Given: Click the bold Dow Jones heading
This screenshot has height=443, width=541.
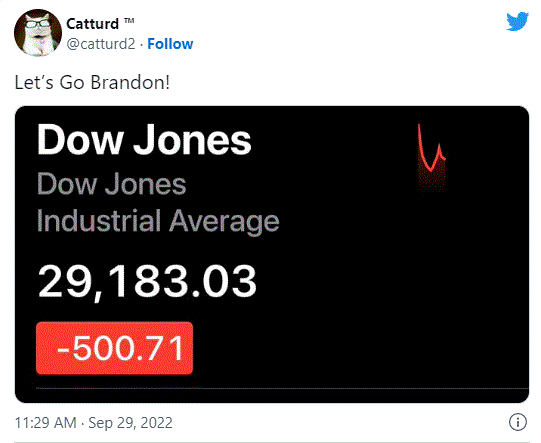Looking at the screenshot, I should click(x=144, y=139).
